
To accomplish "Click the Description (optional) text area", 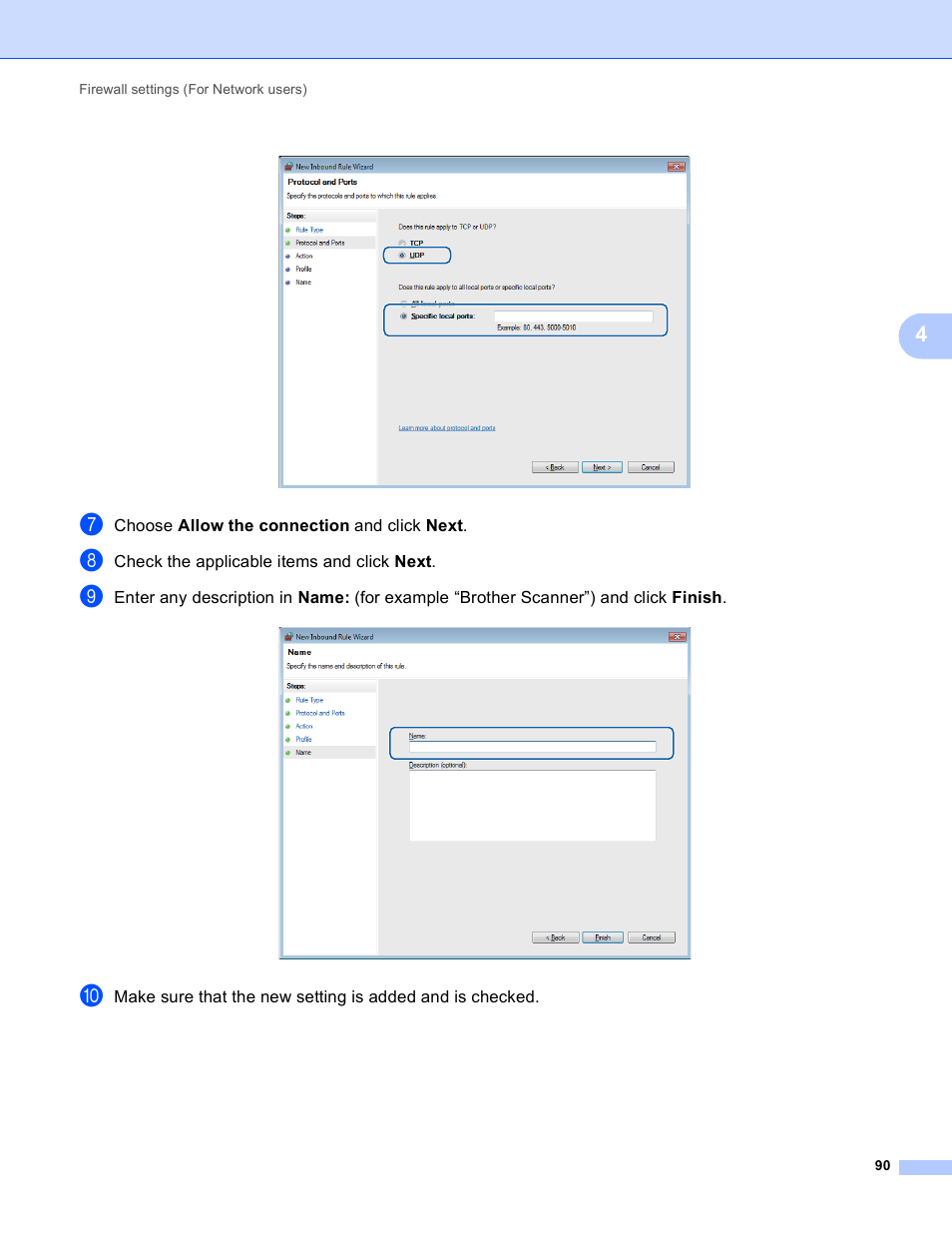I will pyautogui.click(x=532, y=806).
